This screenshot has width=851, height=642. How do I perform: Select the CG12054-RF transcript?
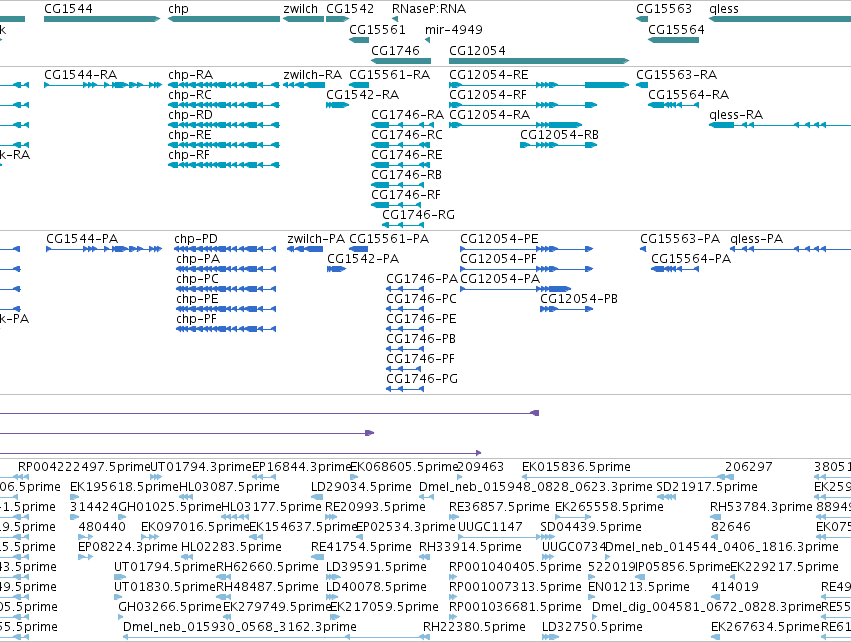(x=523, y=105)
